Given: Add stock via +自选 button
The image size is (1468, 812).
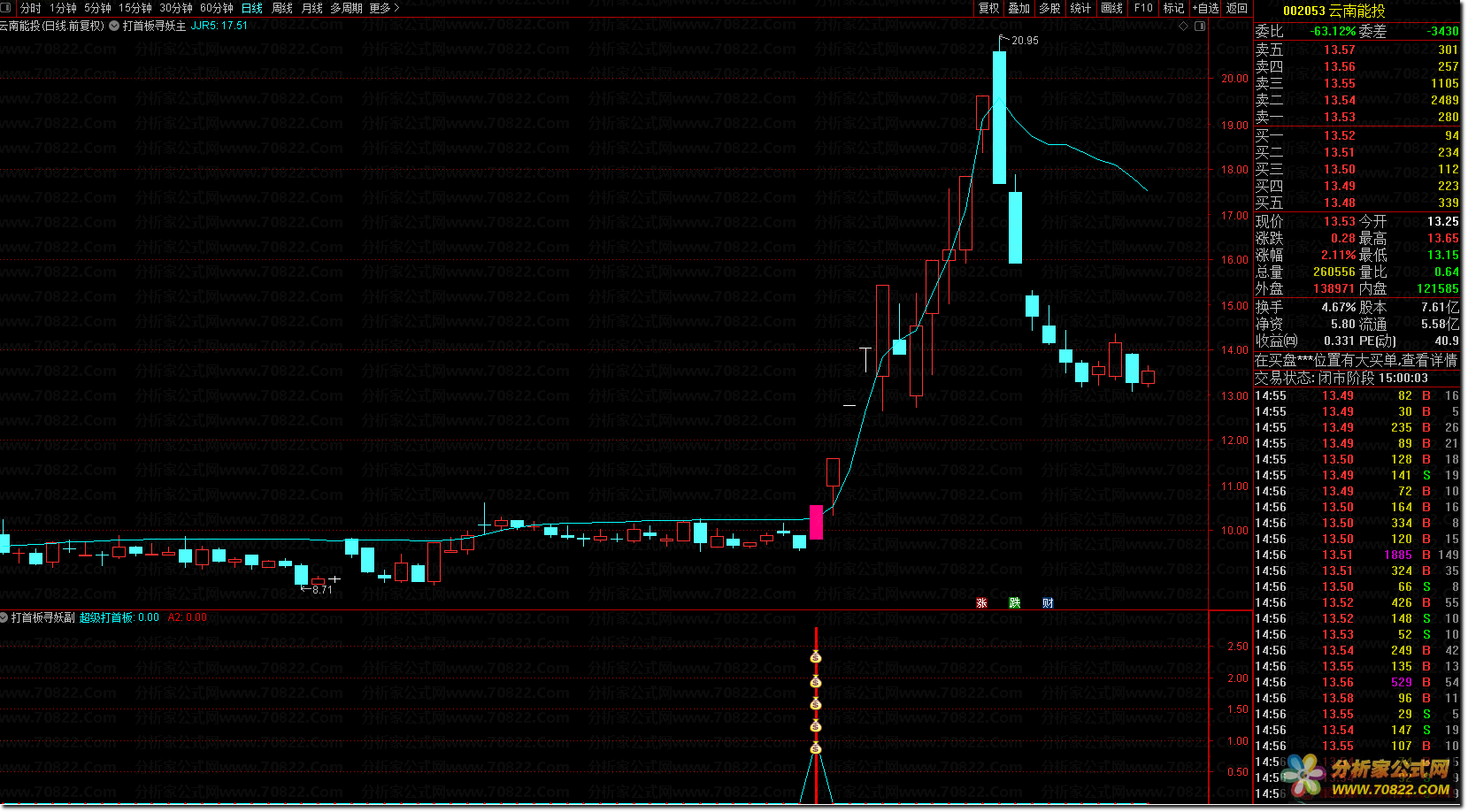Looking at the screenshot, I should 1205,8.
